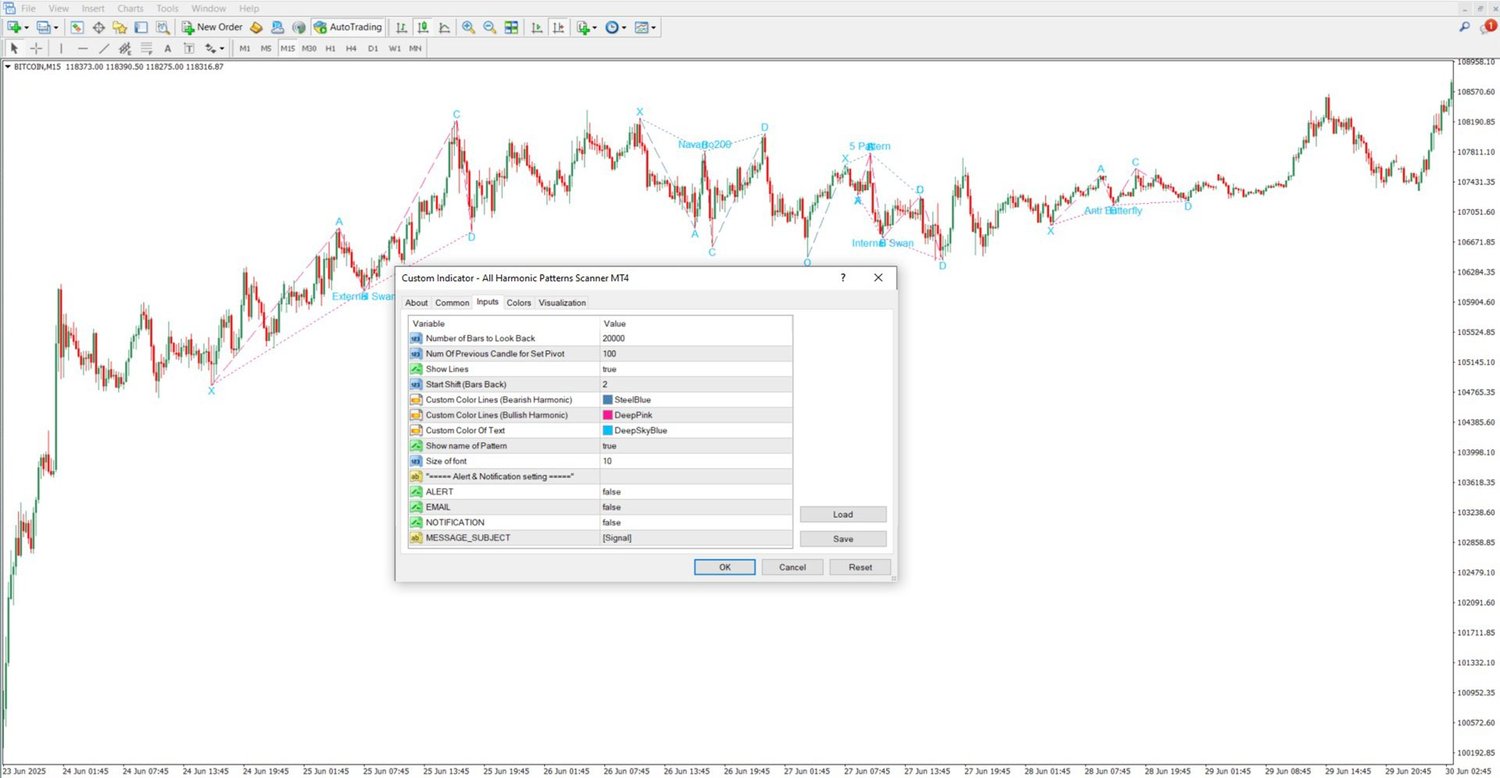Select the Crosshair tool in toolbar

pyautogui.click(x=36, y=48)
